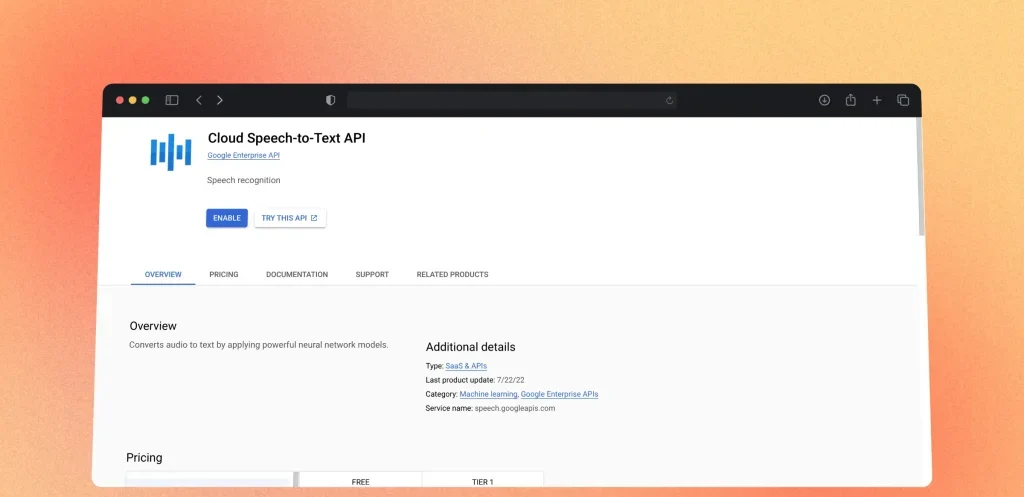Open the privacy report shield icon
The width and height of the screenshot is (1024, 497).
click(331, 100)
